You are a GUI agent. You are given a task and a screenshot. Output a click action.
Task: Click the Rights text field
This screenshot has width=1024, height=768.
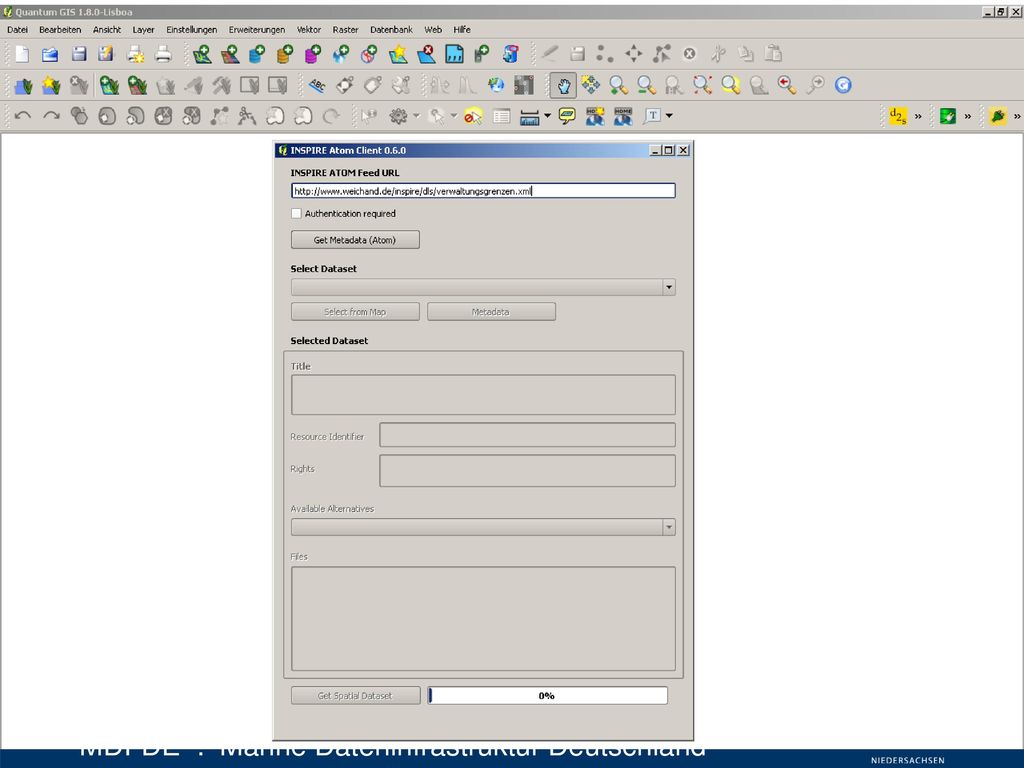click(527, 471)
